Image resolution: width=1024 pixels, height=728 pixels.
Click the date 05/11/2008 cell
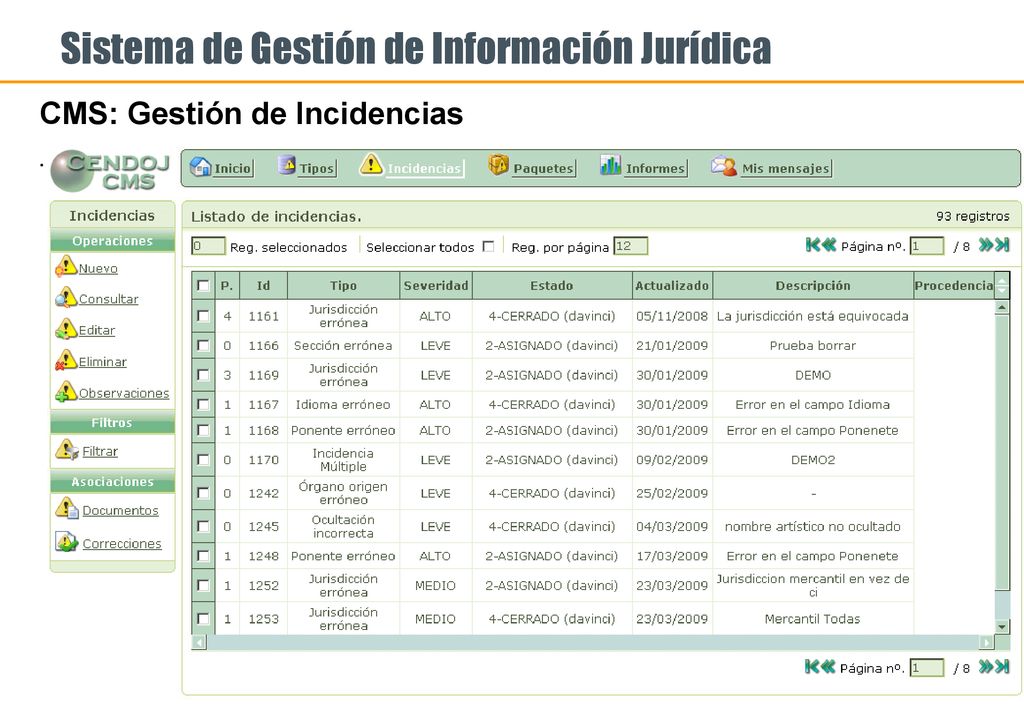point(672,316)
